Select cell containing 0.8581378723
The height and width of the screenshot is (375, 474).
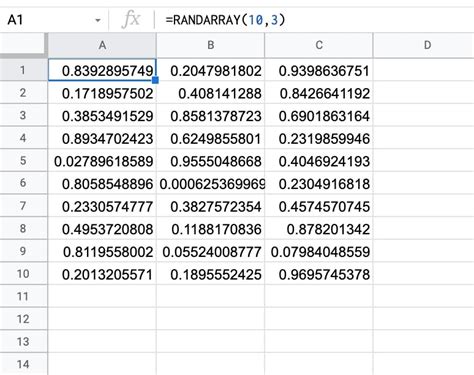(x=210, y=115)
